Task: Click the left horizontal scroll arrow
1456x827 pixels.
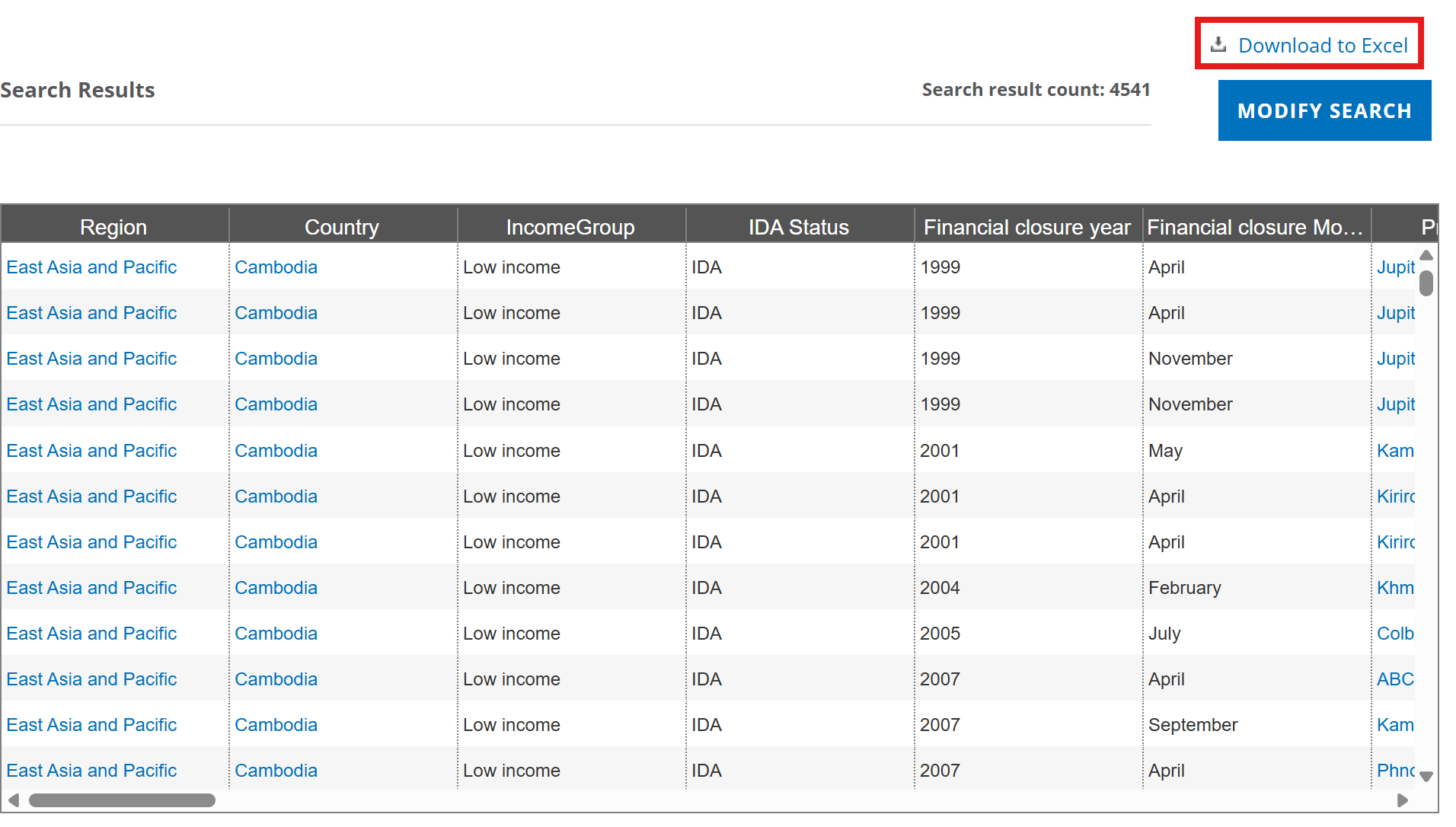Action: pos(14,800)
